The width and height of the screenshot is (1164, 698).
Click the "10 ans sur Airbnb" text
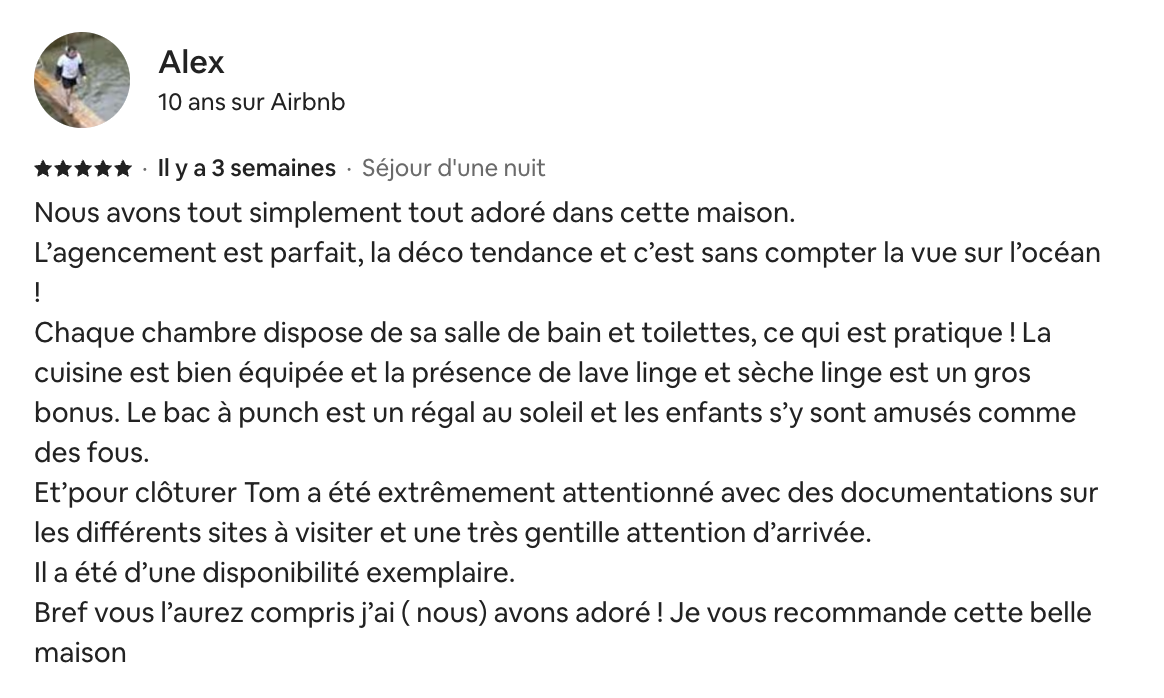click(x=252, y=102)
